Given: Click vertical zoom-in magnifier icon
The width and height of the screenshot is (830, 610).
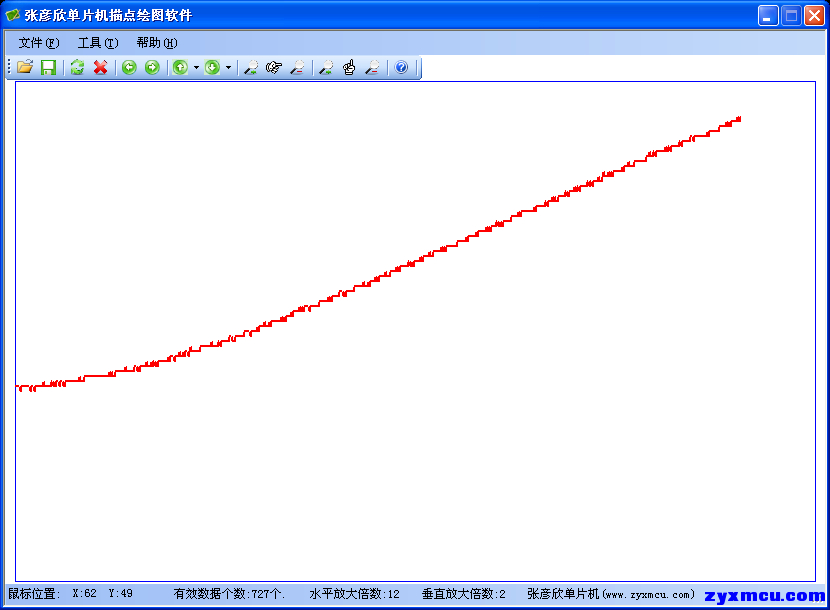Looking at the screenshot, I should coord(326,67).
